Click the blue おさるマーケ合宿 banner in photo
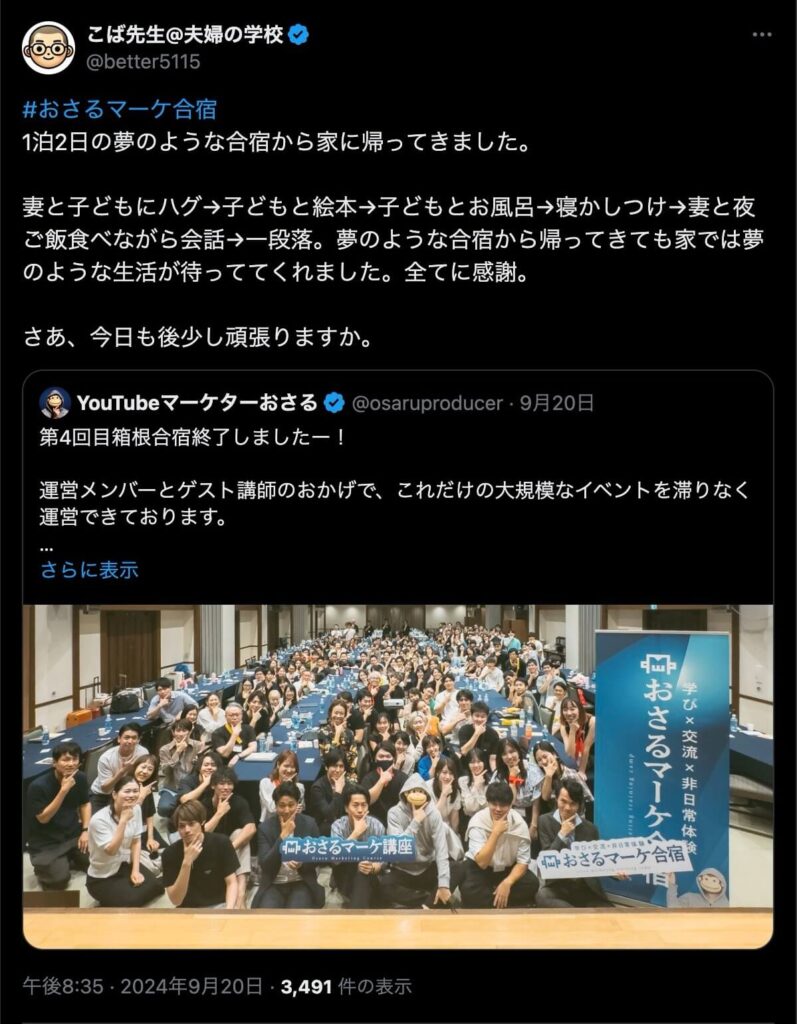The image size is (797, 1024). [661, 764]
